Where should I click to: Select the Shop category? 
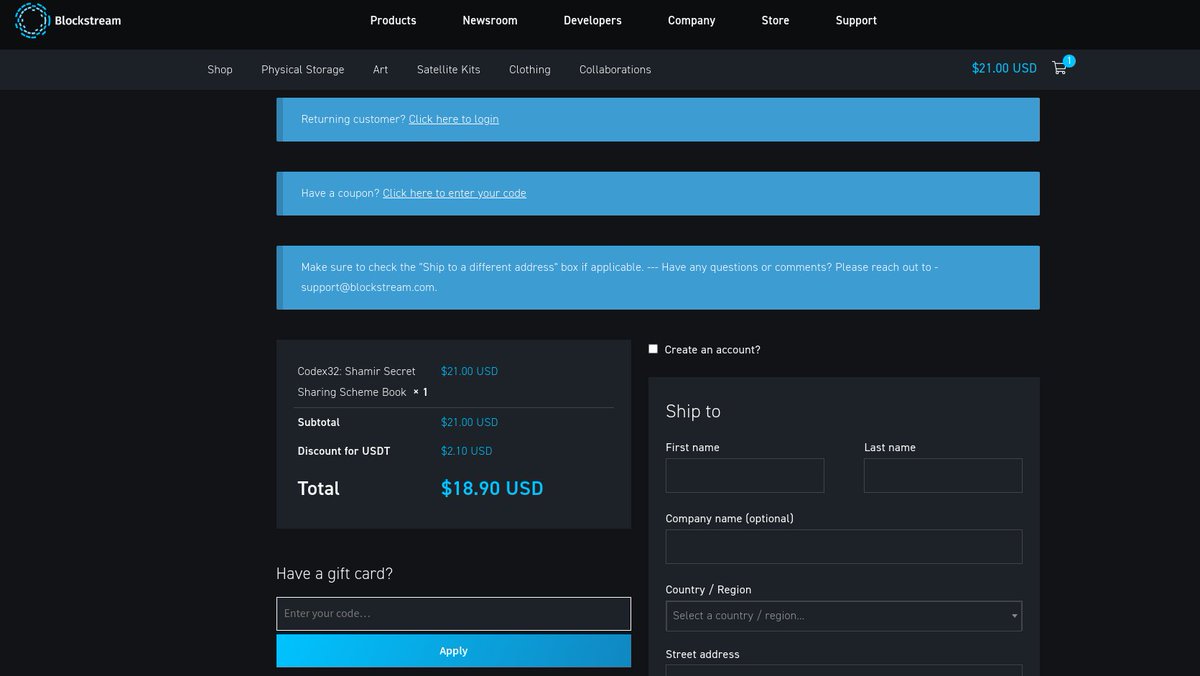click(220, 69)
